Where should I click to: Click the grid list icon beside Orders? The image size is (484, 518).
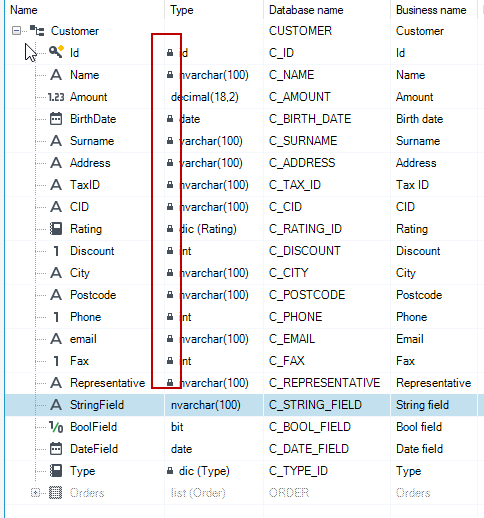click(x=56, y=493)
